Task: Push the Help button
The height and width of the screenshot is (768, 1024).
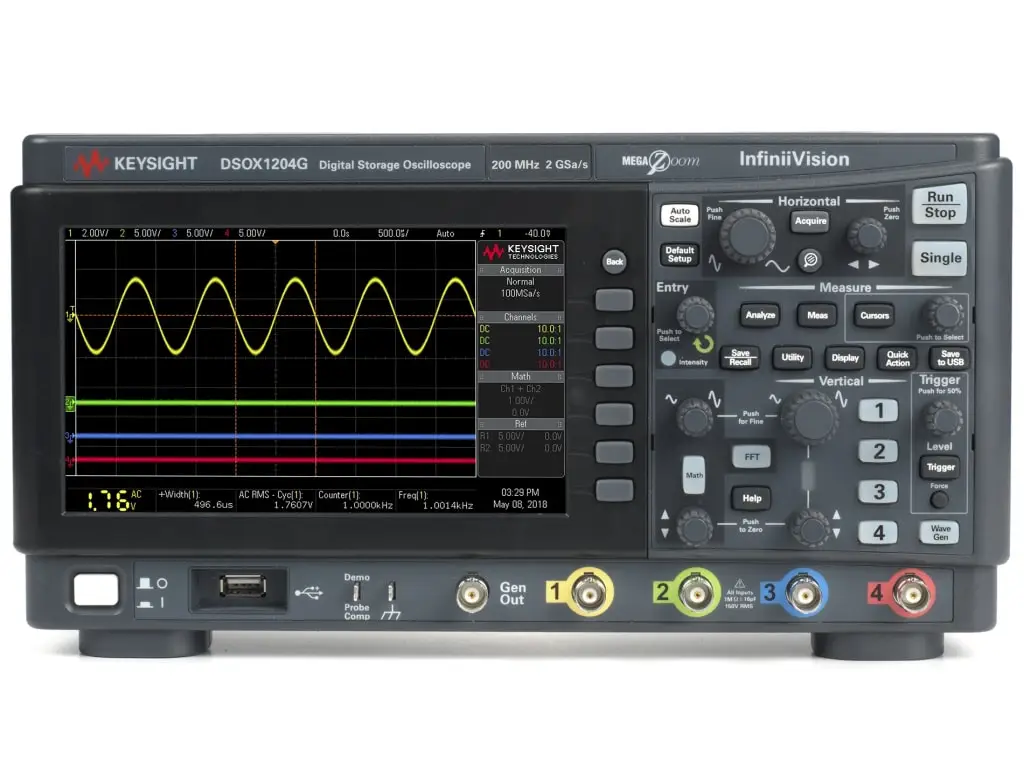Action: [x=752, y=498]
